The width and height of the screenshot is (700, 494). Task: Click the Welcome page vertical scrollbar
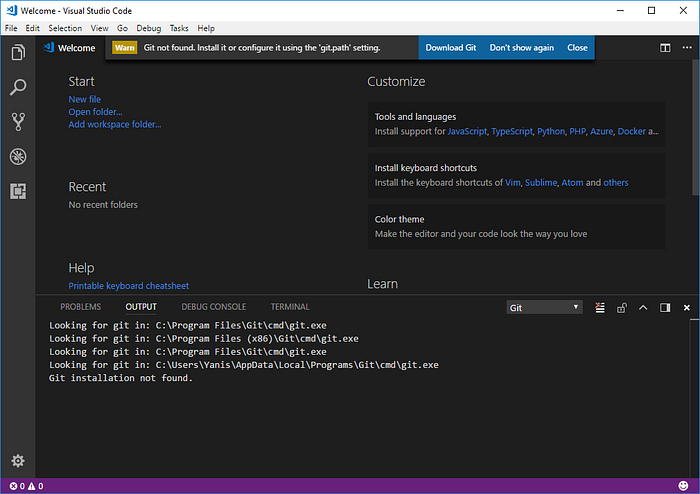(696, 127)
